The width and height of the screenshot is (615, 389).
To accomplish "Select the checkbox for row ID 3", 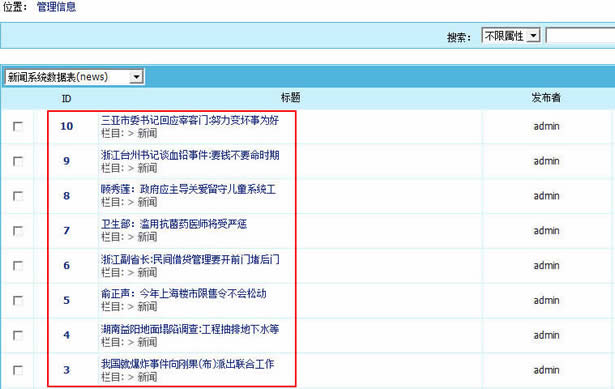I will click(18, 370).
